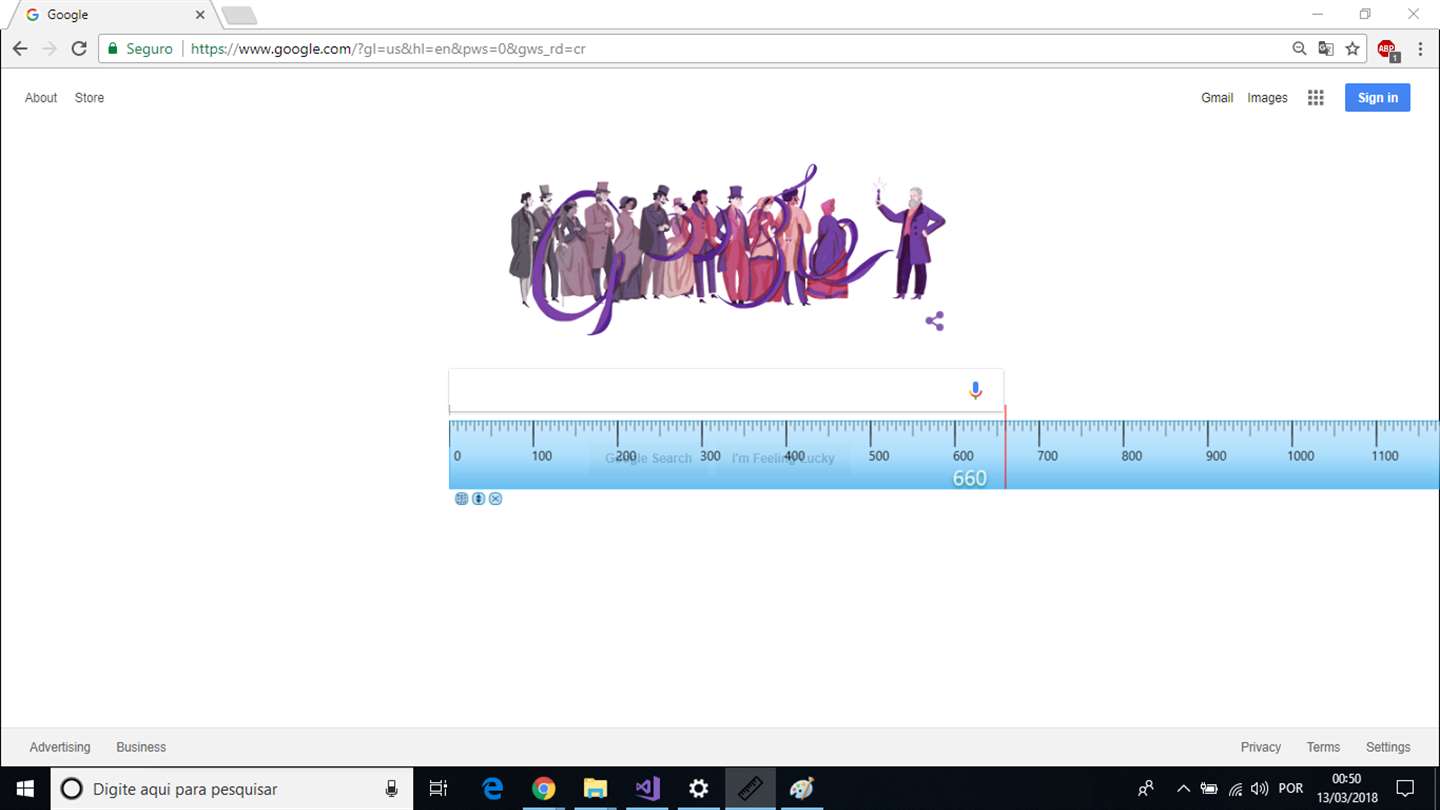Viewport: 1440px width, 810px height.
Task: Open the About link
Action: click(x=41, y=98)
